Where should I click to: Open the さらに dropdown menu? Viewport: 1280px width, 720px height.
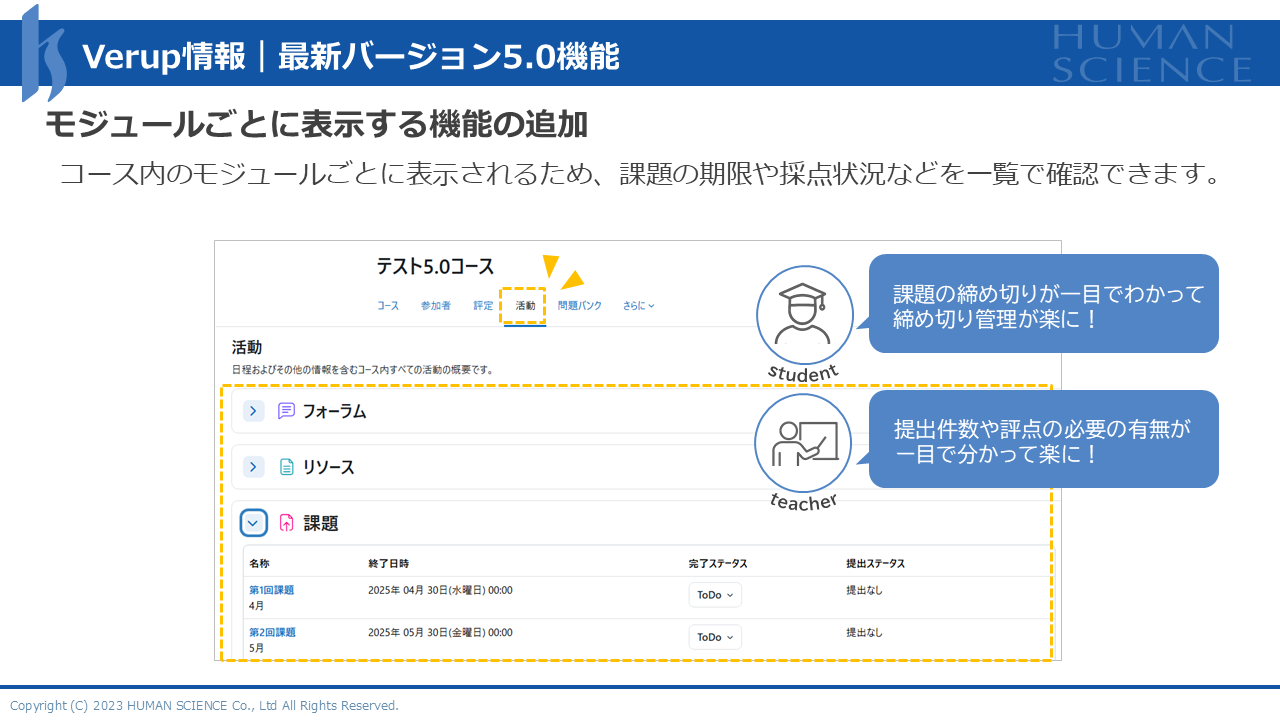[638, 306]
